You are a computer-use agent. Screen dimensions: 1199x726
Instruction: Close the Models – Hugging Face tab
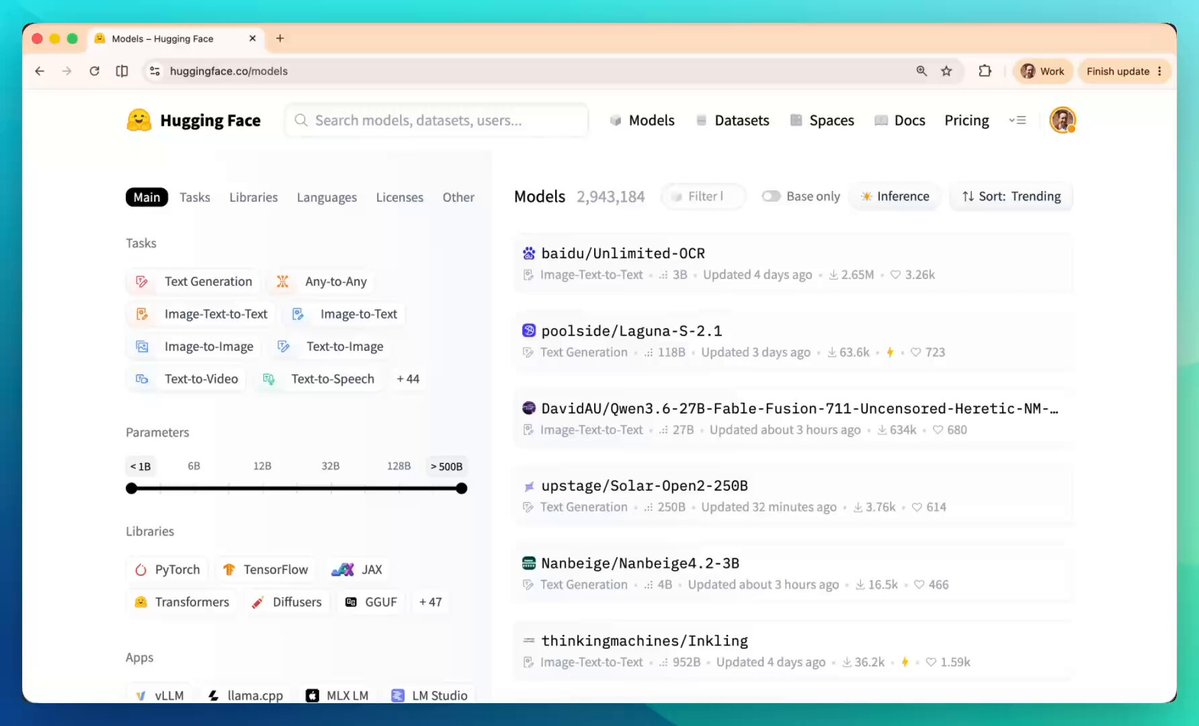[252, 38]
